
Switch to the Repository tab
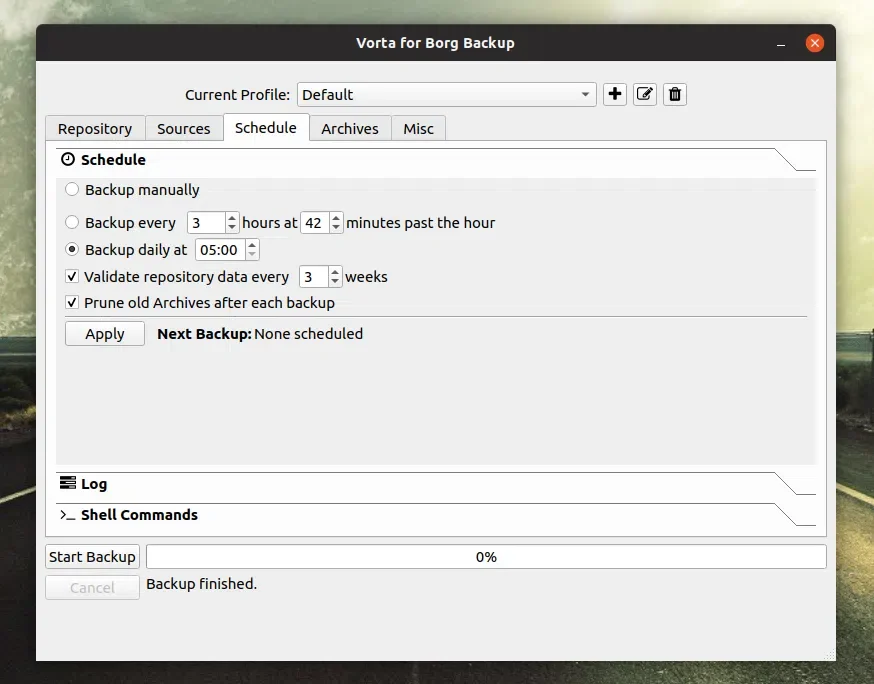[x=95, y=129]
